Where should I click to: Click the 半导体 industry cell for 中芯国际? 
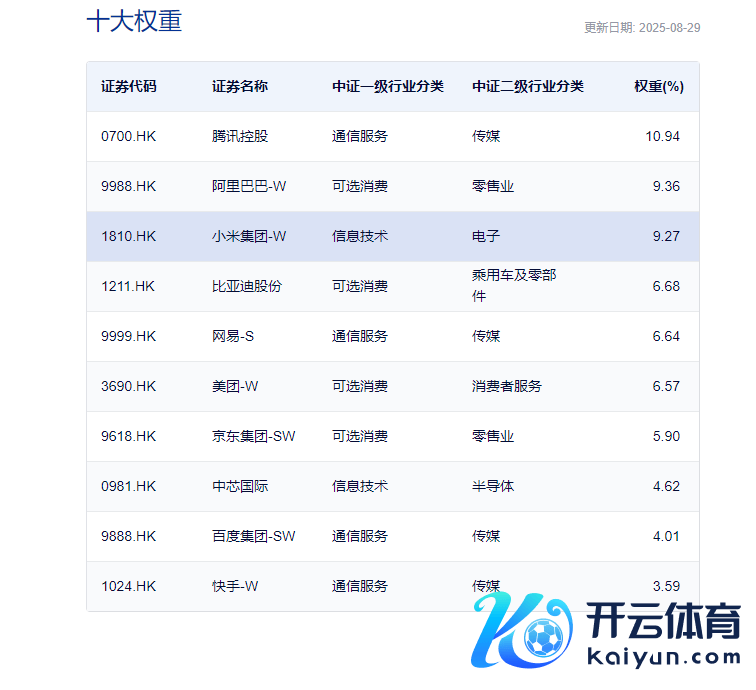(x=493, y=486)
